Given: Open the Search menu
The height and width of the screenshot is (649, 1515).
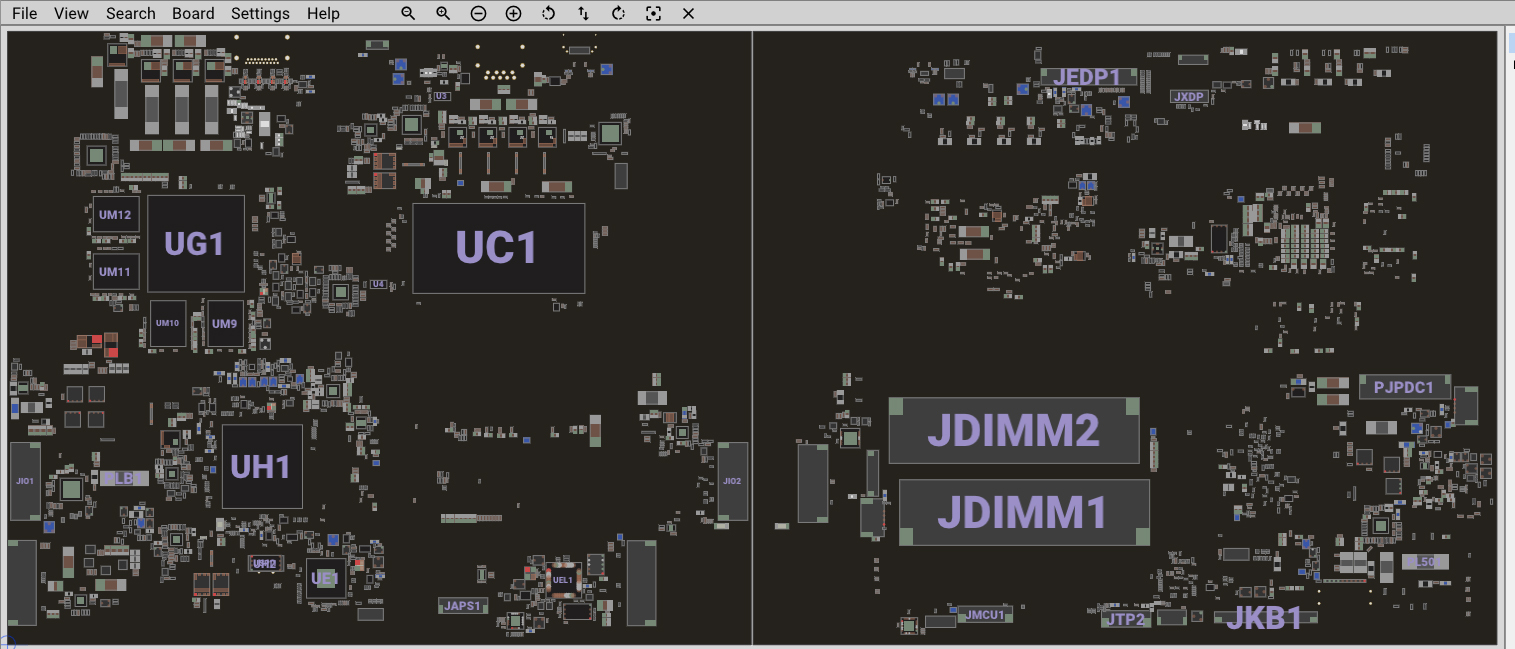Looking at the screenshot, I should click(130, 14).
